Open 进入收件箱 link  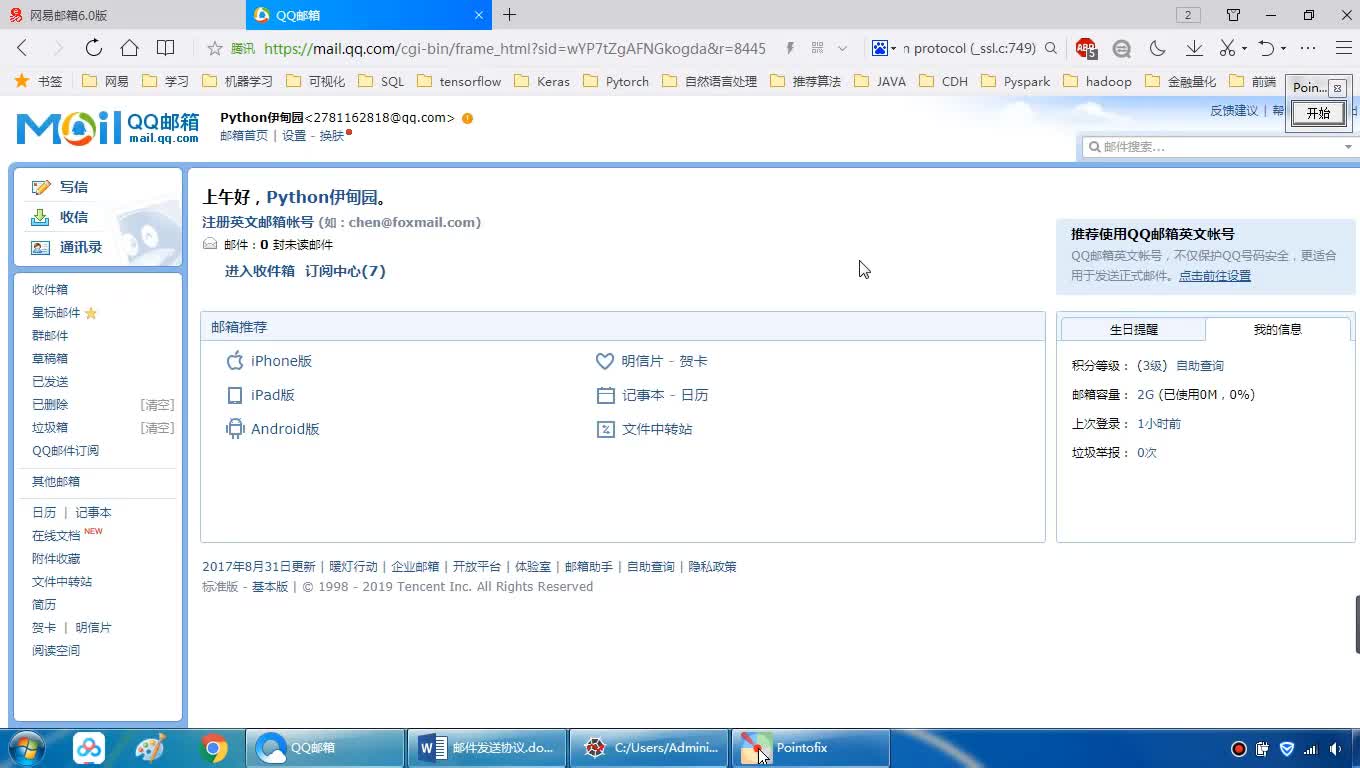point(259,271)
